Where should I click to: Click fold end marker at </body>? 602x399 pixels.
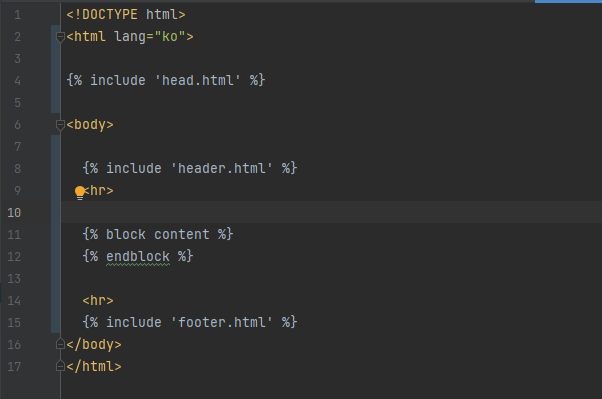tap(60, 344)
